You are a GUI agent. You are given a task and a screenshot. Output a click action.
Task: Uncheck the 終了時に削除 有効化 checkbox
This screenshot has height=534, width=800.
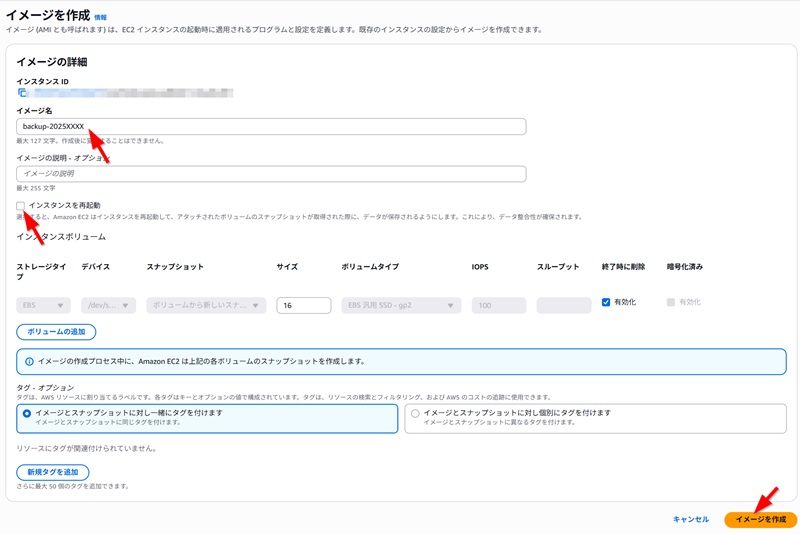(606, 302)
